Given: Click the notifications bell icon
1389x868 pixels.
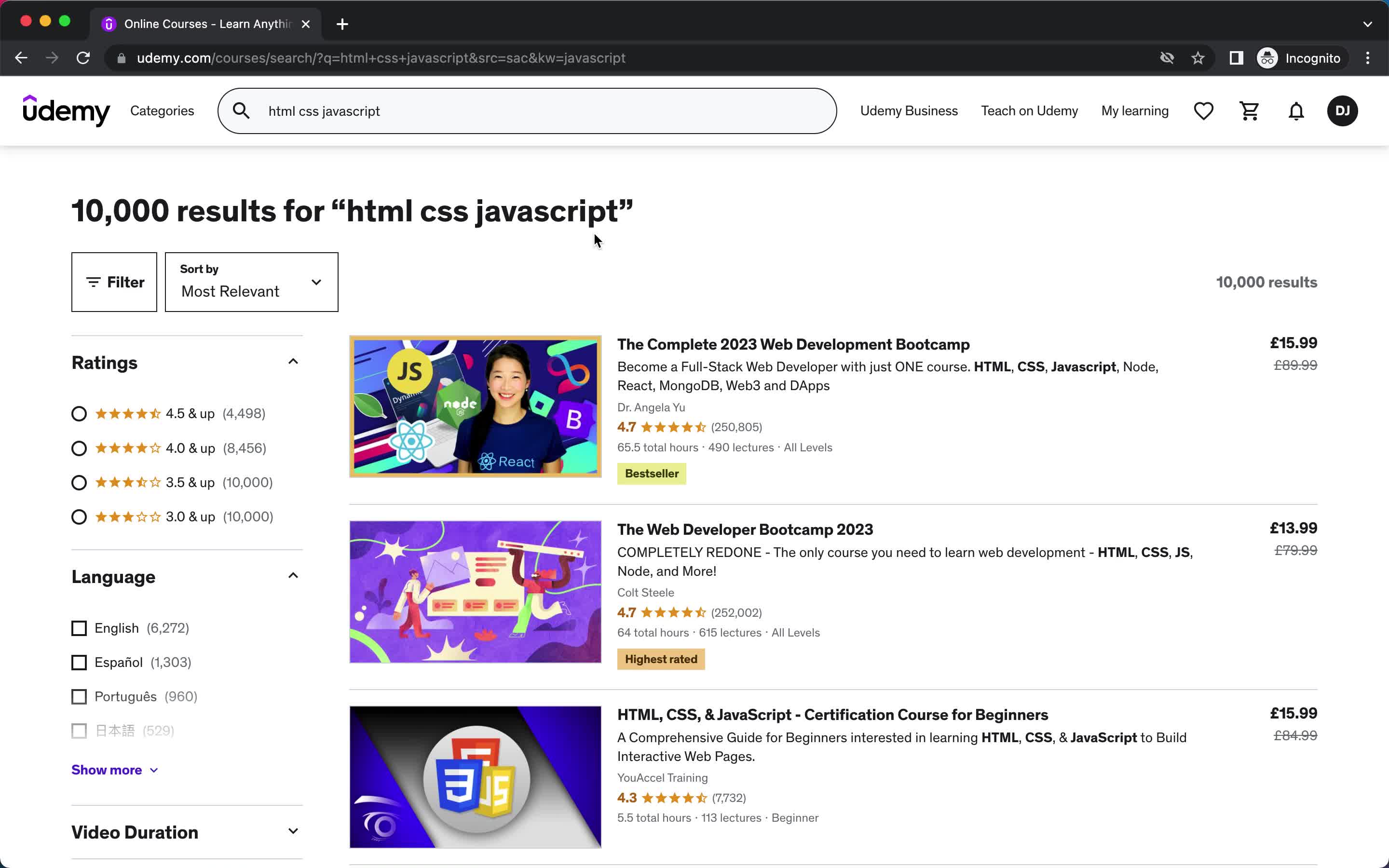Looking at the screenshot, I should click(x=1296, y=110).
